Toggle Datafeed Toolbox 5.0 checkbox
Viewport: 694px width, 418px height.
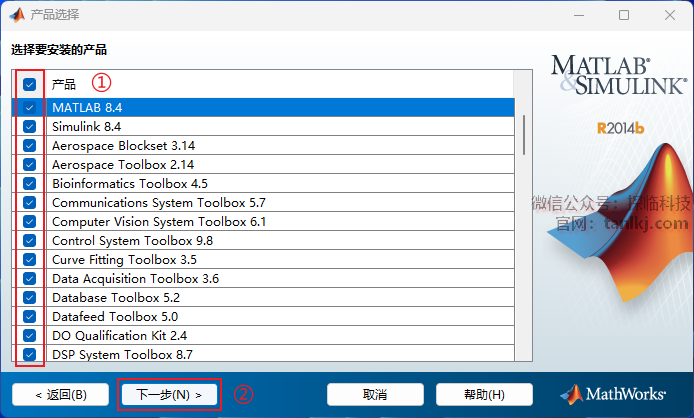[x=29, y=317]
